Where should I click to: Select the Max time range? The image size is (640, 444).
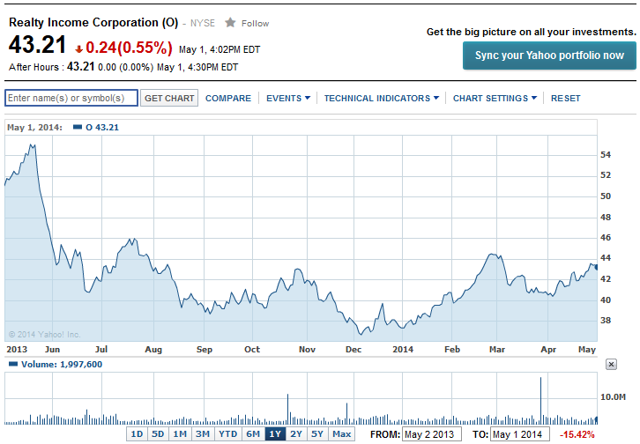click(x=341, y=434)
